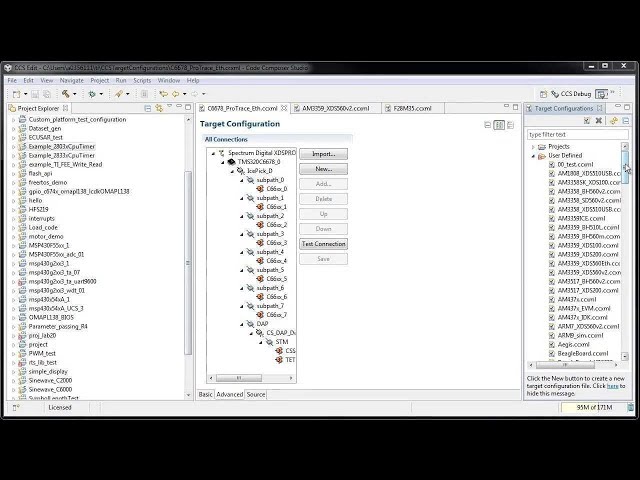Collapse the DAP node

coord(242,324)
